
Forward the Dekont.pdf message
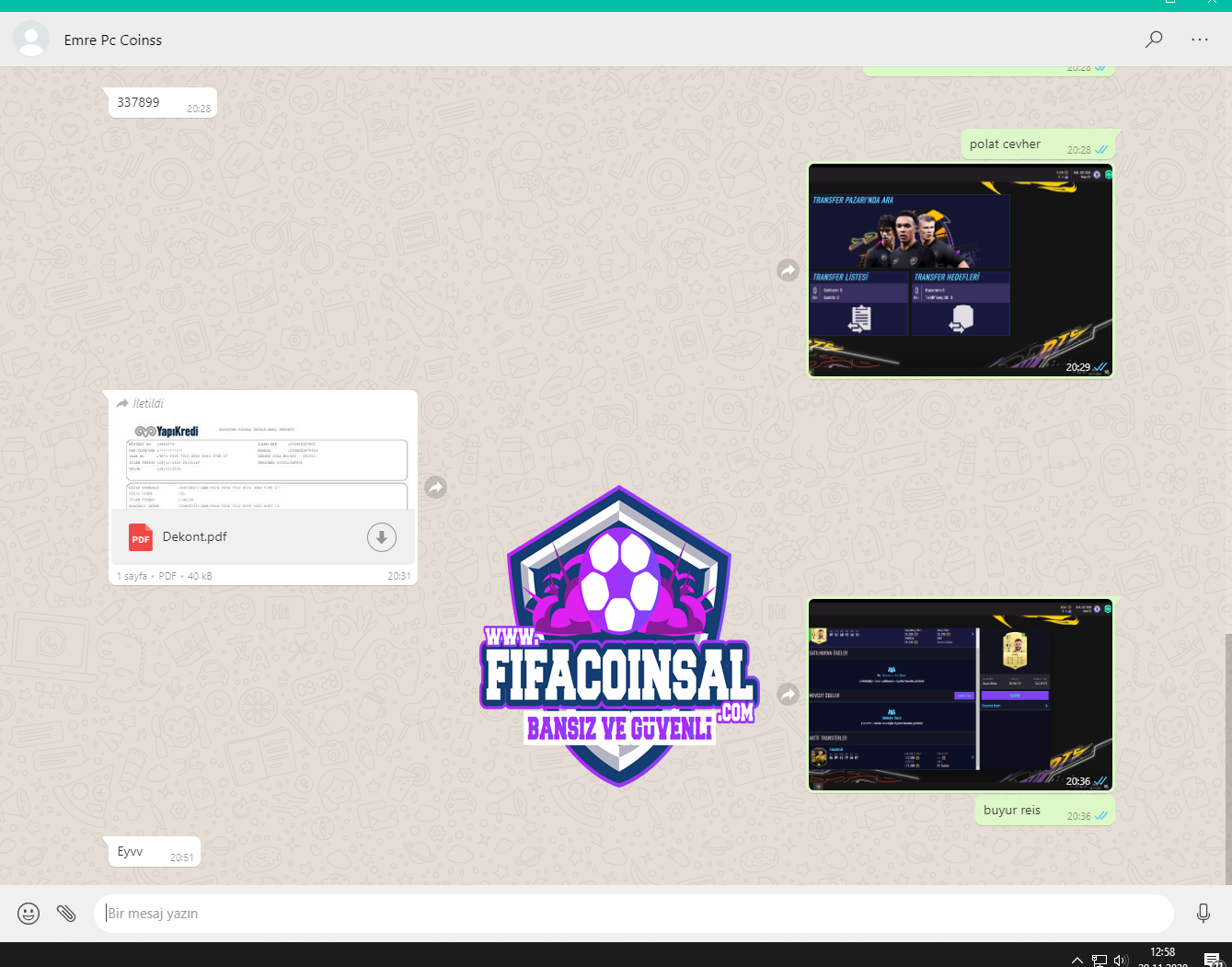tap(435, 488)
